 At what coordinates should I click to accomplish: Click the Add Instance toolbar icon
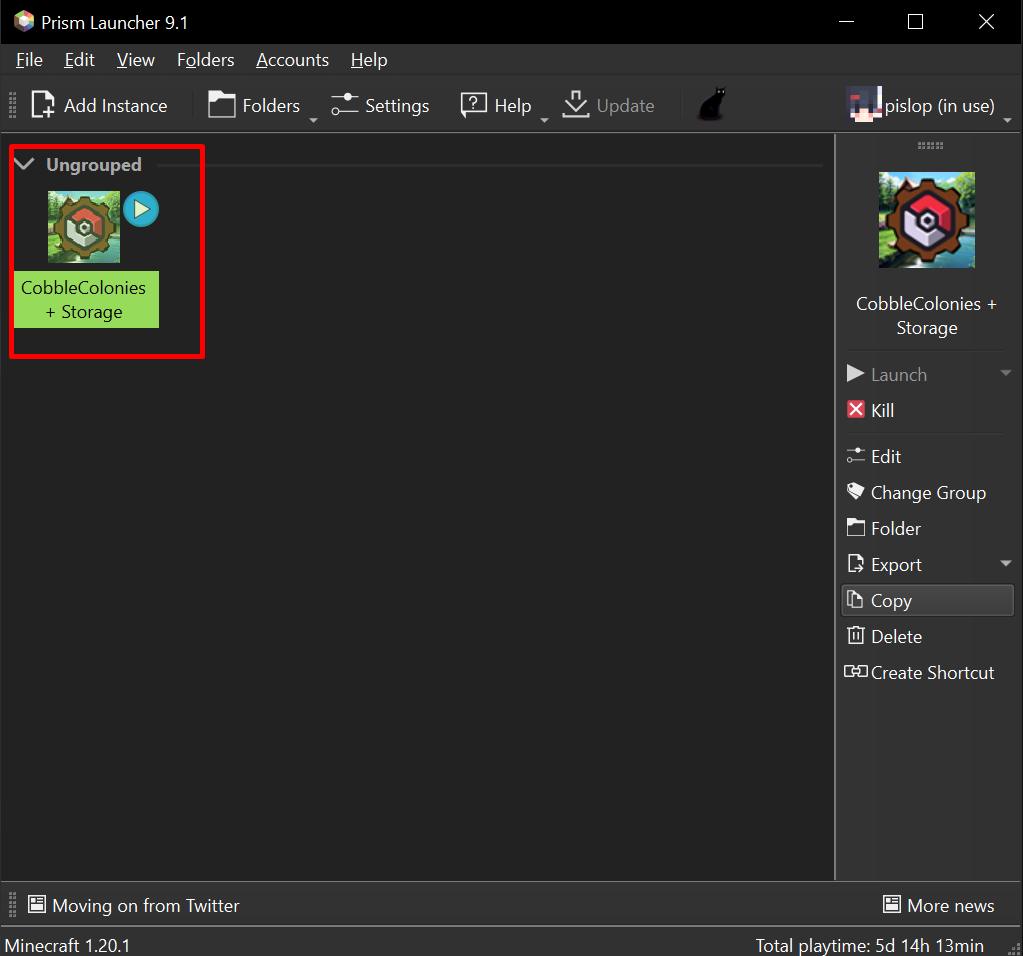pyautogui.click(x=44, y=105)
